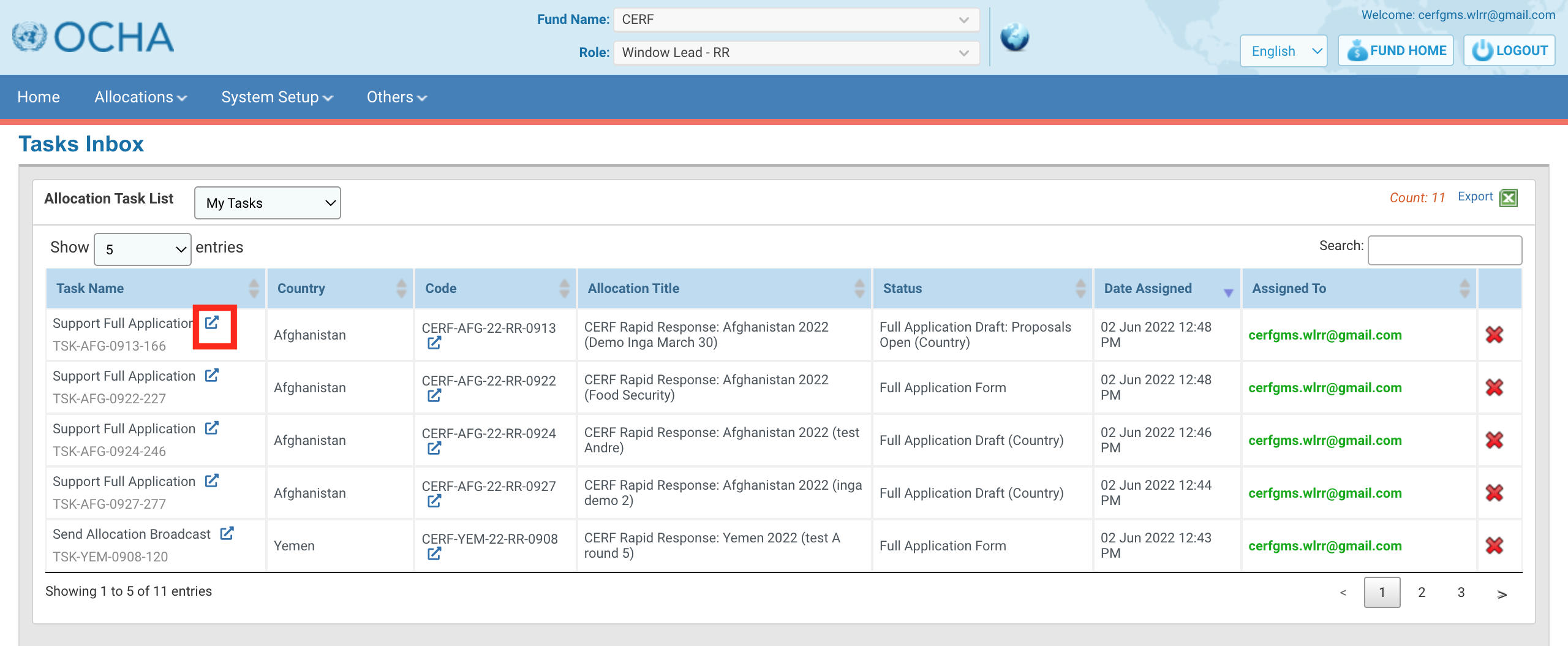This screenshot has height=646, width=1568.
Task: Open allocation CERF-AFG-22-RR-0927 link icon
Action: pyautogui.click(x=434, y=501)
